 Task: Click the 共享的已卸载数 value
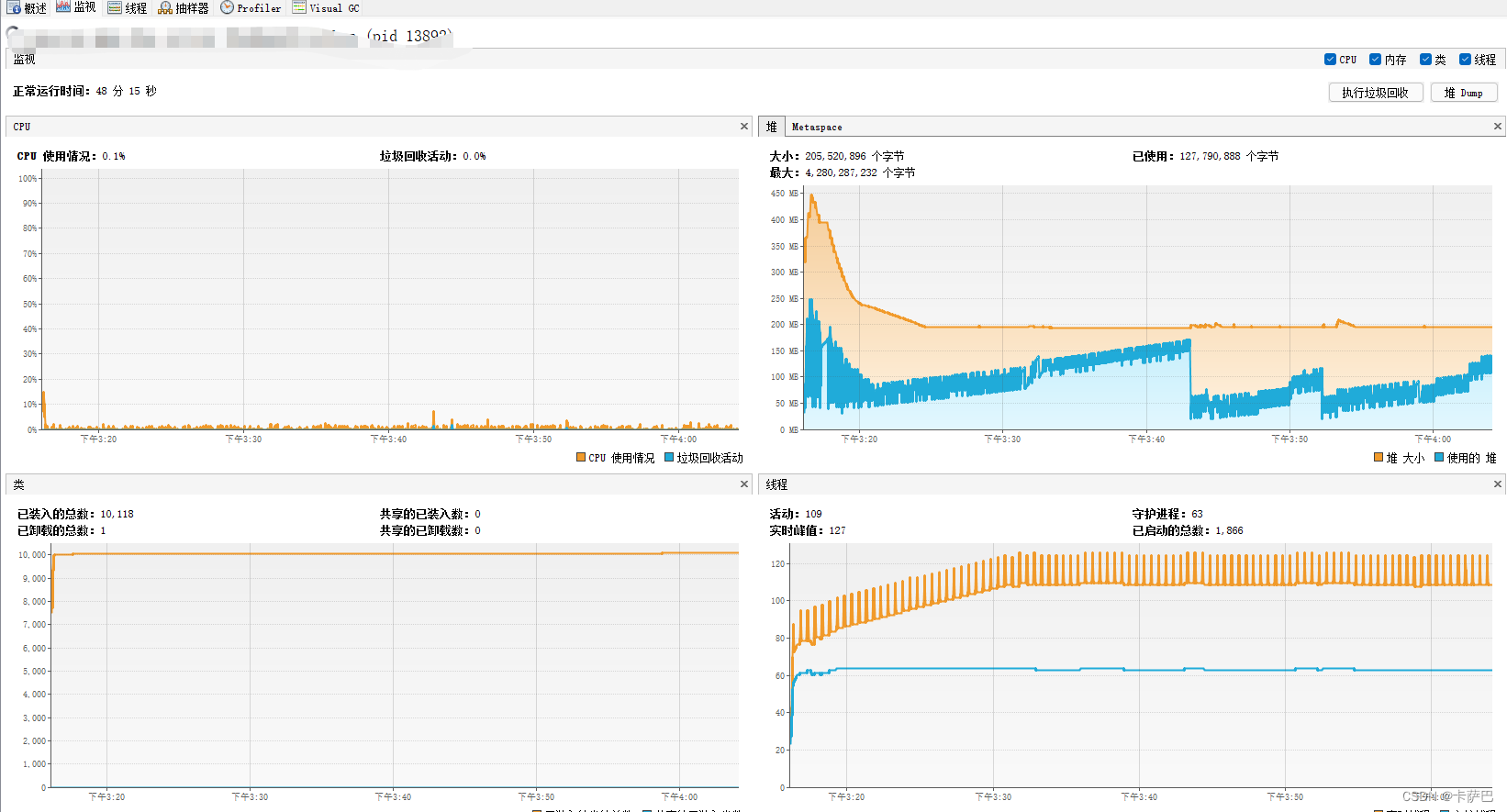coord(477,531)
